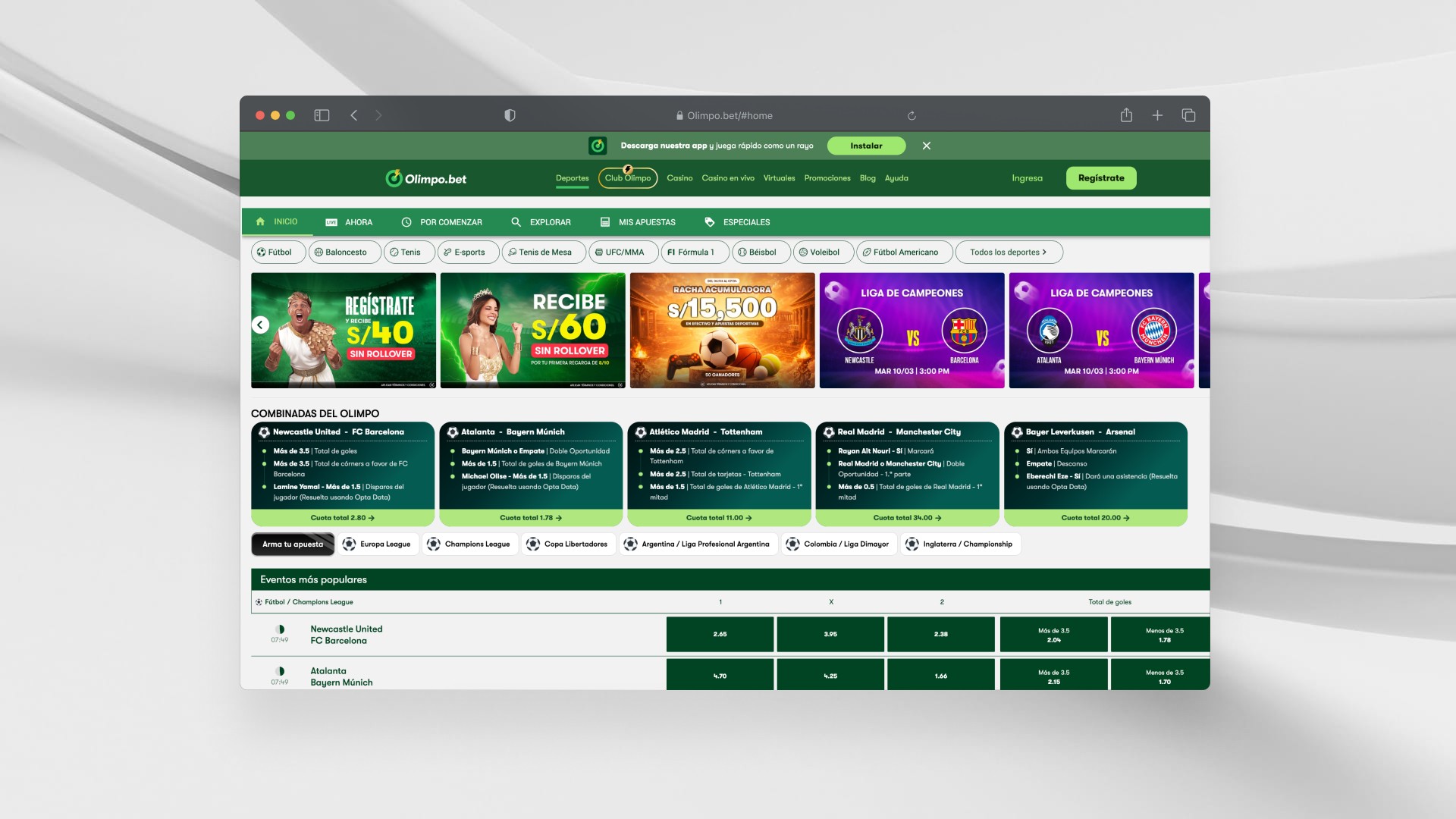Viewport: 1456px width, 819px height.
Task: Click the privacy shield icon
Action: point(510,115)
